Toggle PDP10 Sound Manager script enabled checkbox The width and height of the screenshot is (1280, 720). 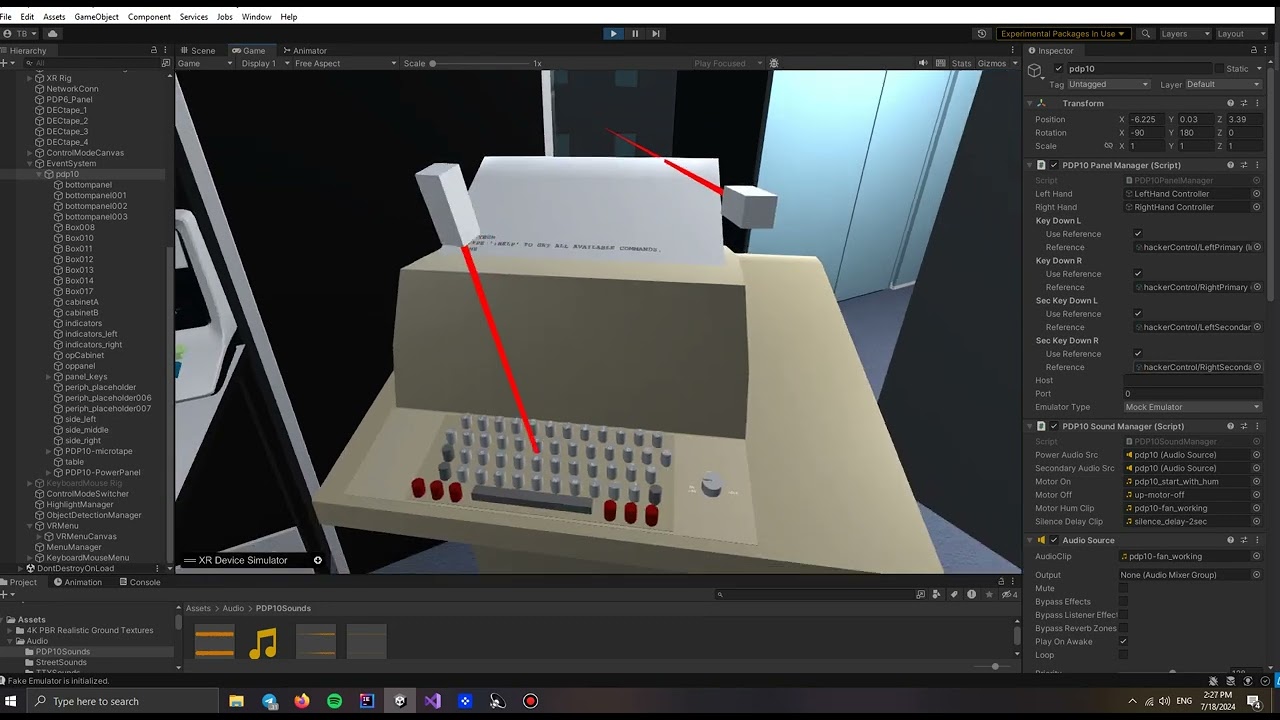coord(1054,426)
